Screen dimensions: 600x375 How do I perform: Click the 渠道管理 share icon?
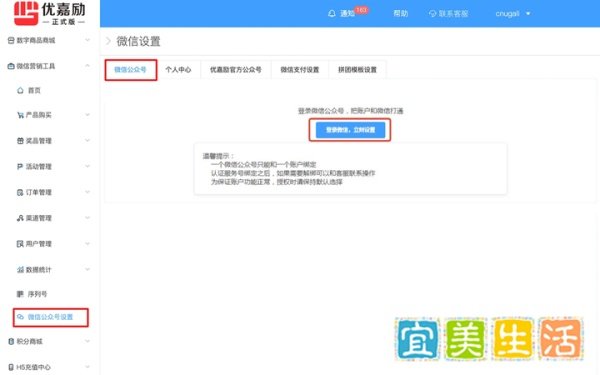(x=20, y=218)
